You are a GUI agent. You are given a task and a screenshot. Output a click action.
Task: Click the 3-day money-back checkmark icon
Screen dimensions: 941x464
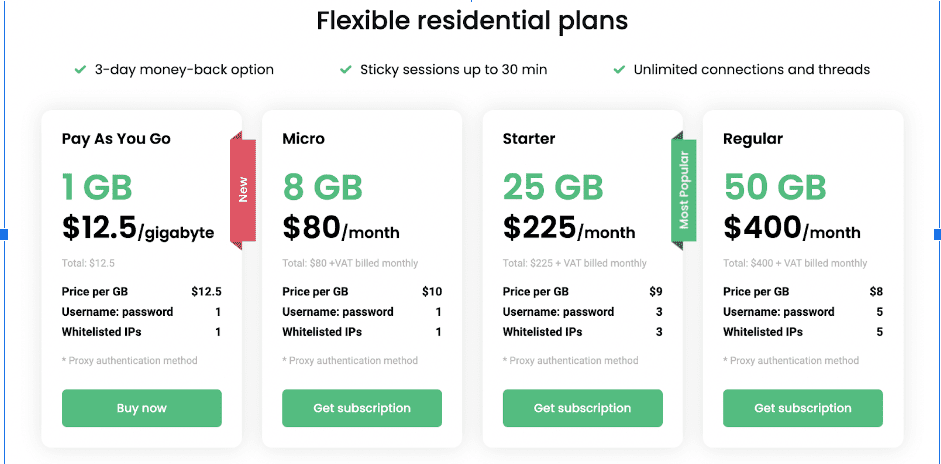80,70
